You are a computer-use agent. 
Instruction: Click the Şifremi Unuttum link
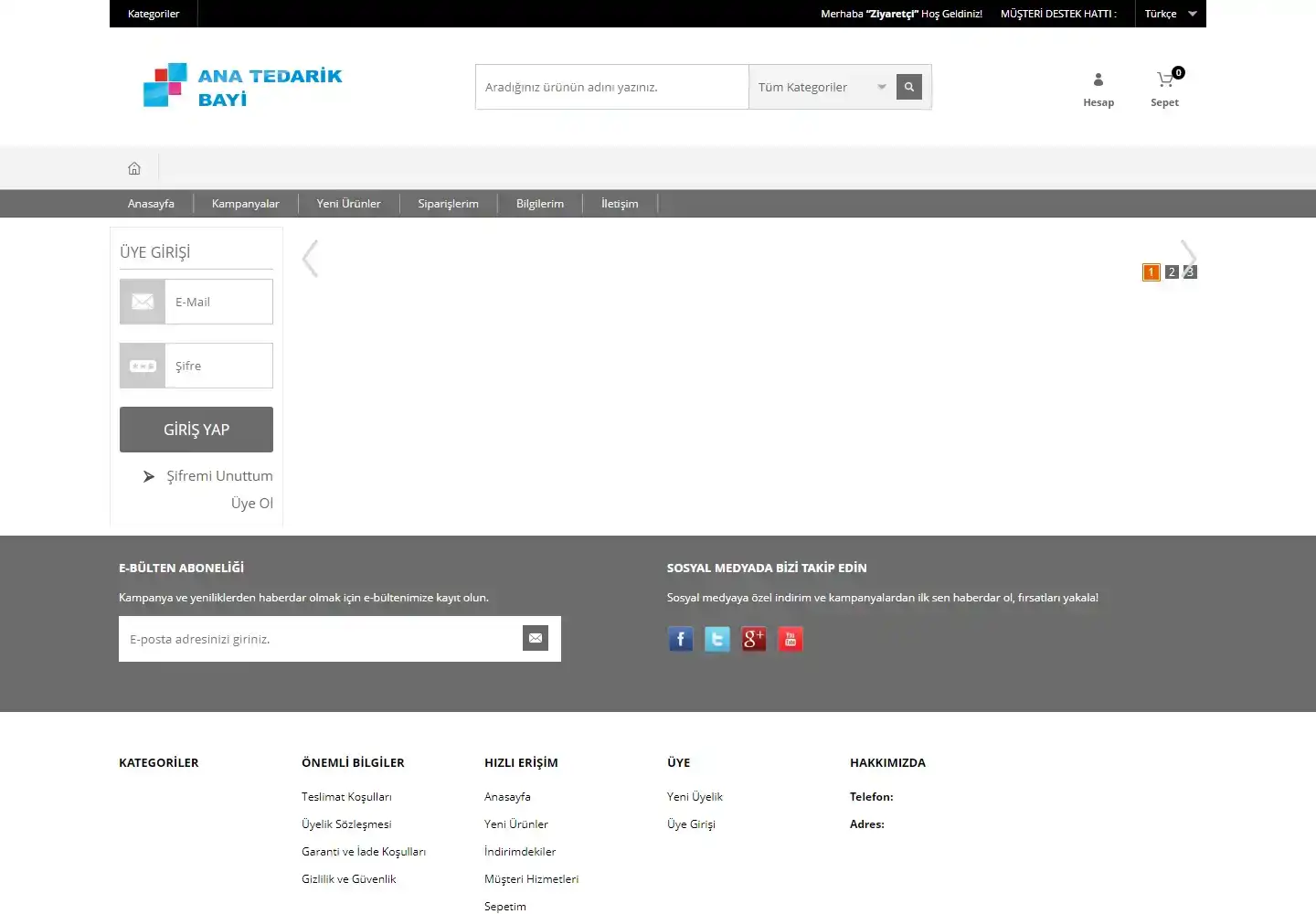click(x=219, y=476)
